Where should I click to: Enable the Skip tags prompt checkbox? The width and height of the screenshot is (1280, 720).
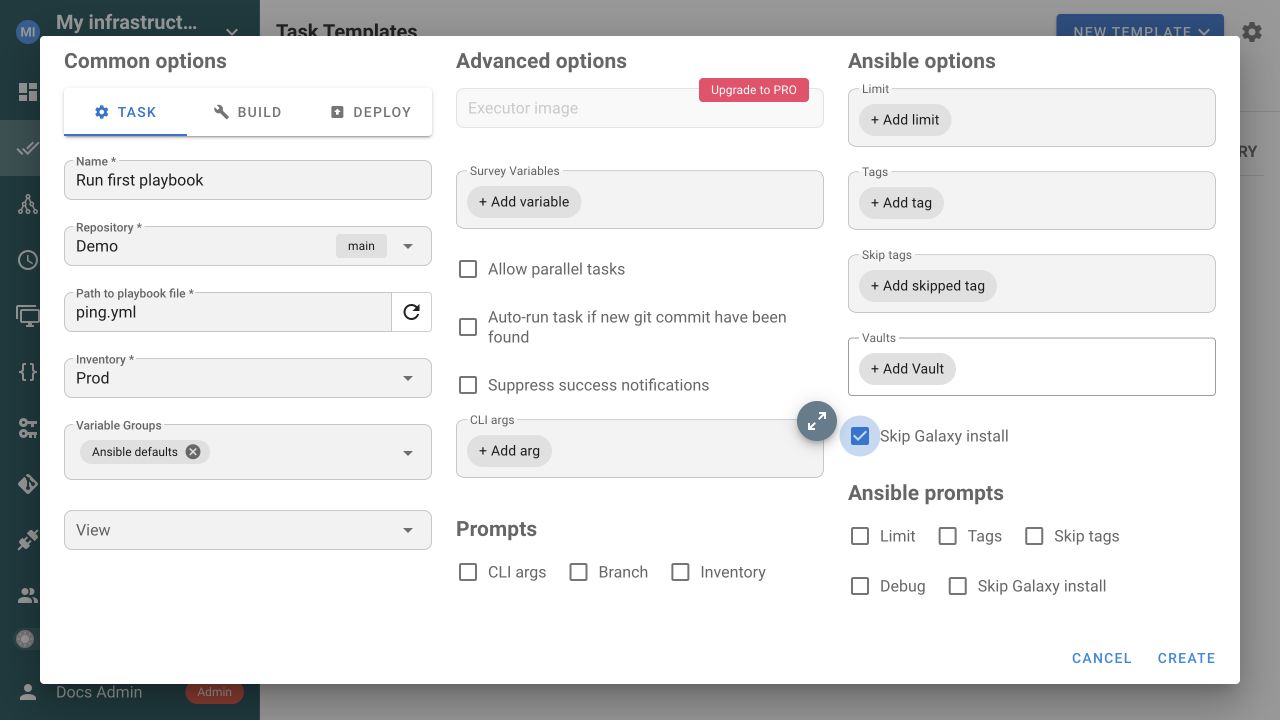pos(1035,536)
